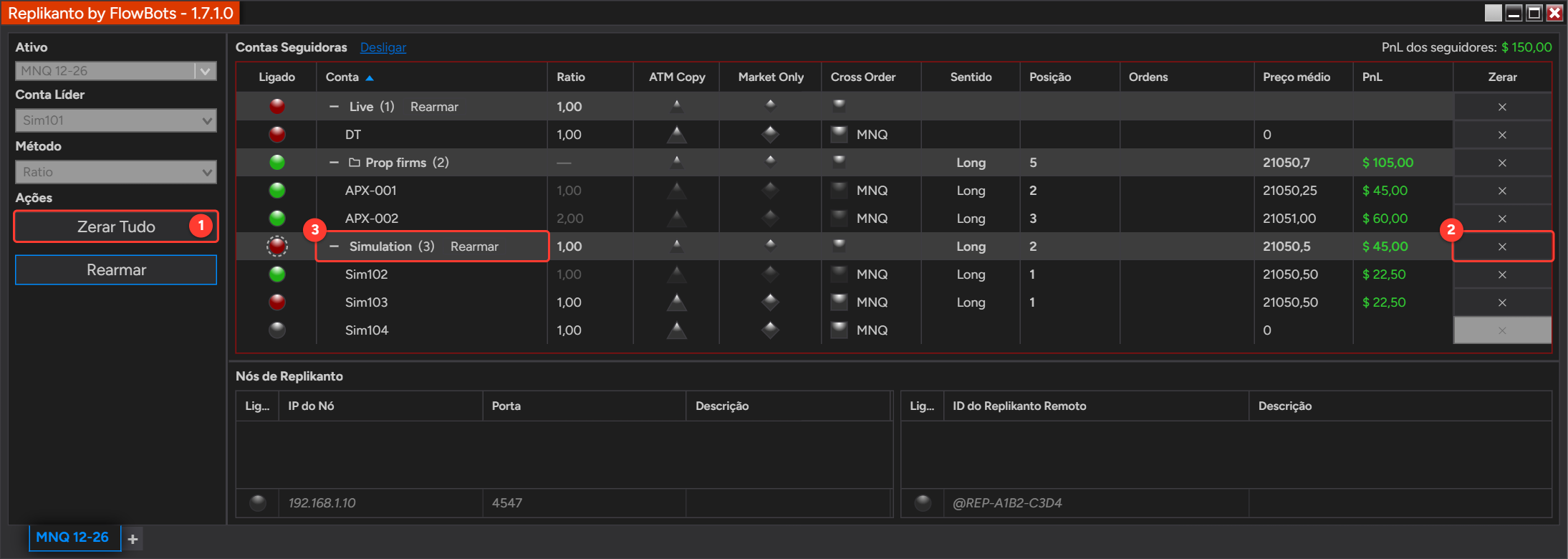Click the blue Rearmar button under Ações
The width and height of the screenshot is (1568, 559).
[x=116, y=270]
